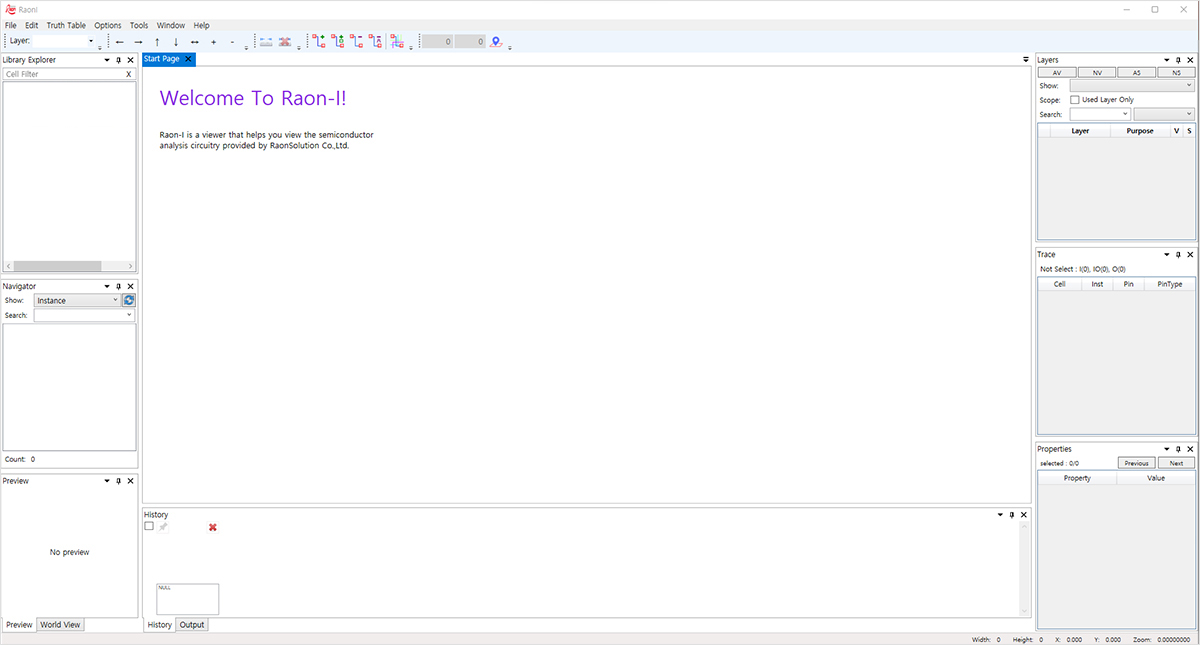The width and height of the screenshot is (1201, 645).
Task: Open the Navigator Search dropdown
Action: [x=129, y=315]
